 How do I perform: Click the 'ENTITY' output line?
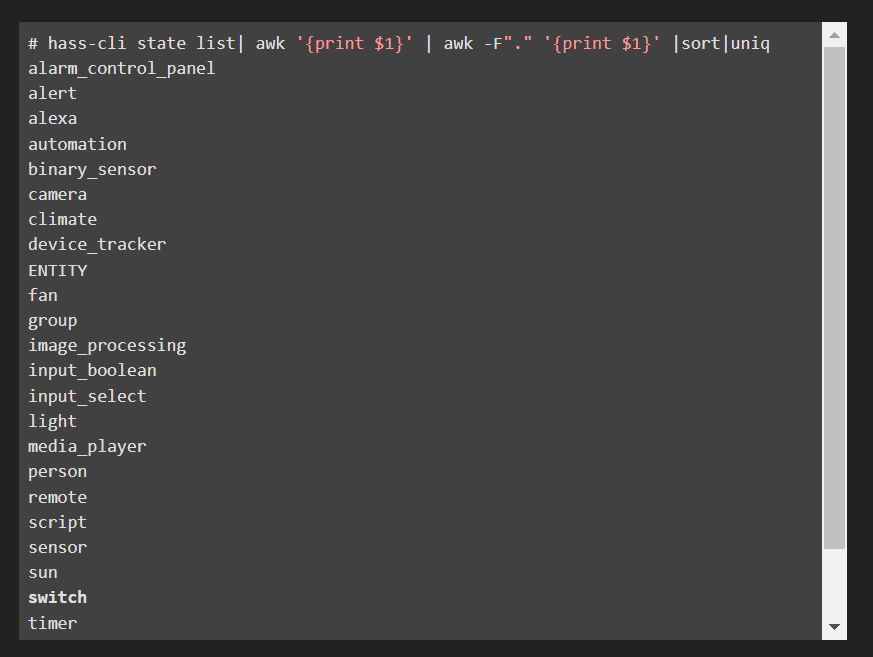point(57,270)
